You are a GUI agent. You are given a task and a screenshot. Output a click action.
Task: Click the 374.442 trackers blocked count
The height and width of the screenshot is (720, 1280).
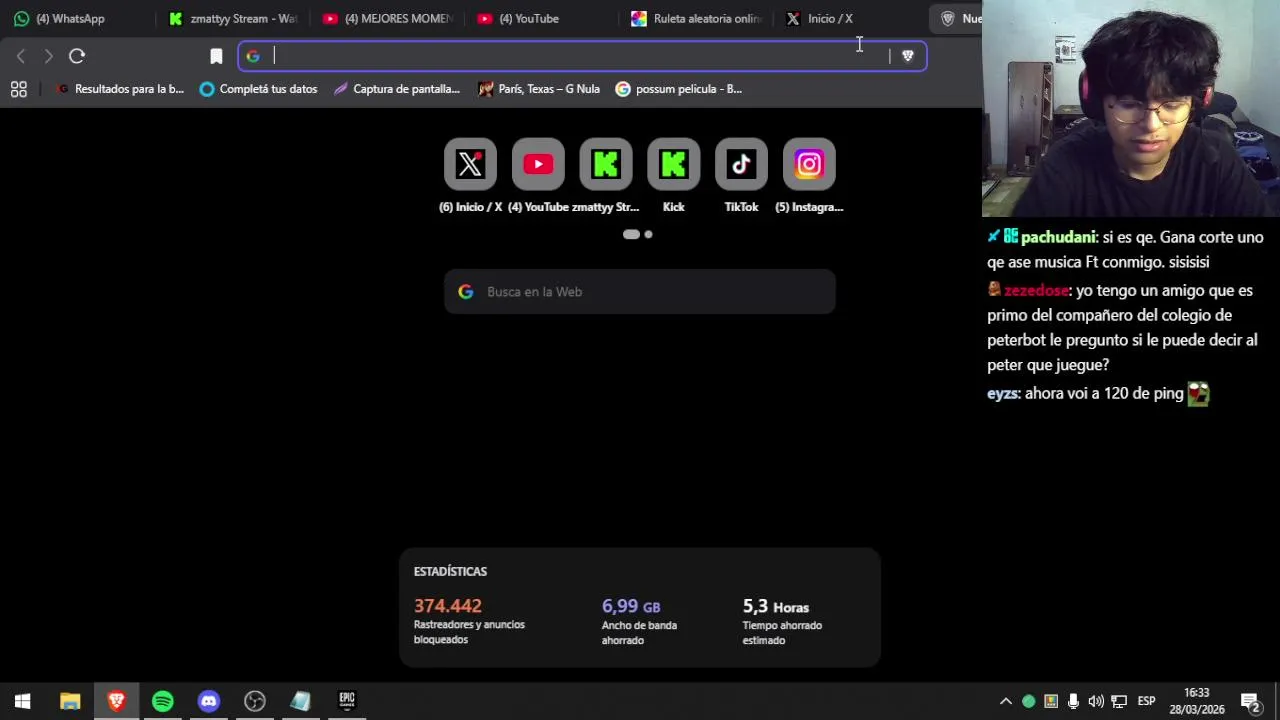448,606
